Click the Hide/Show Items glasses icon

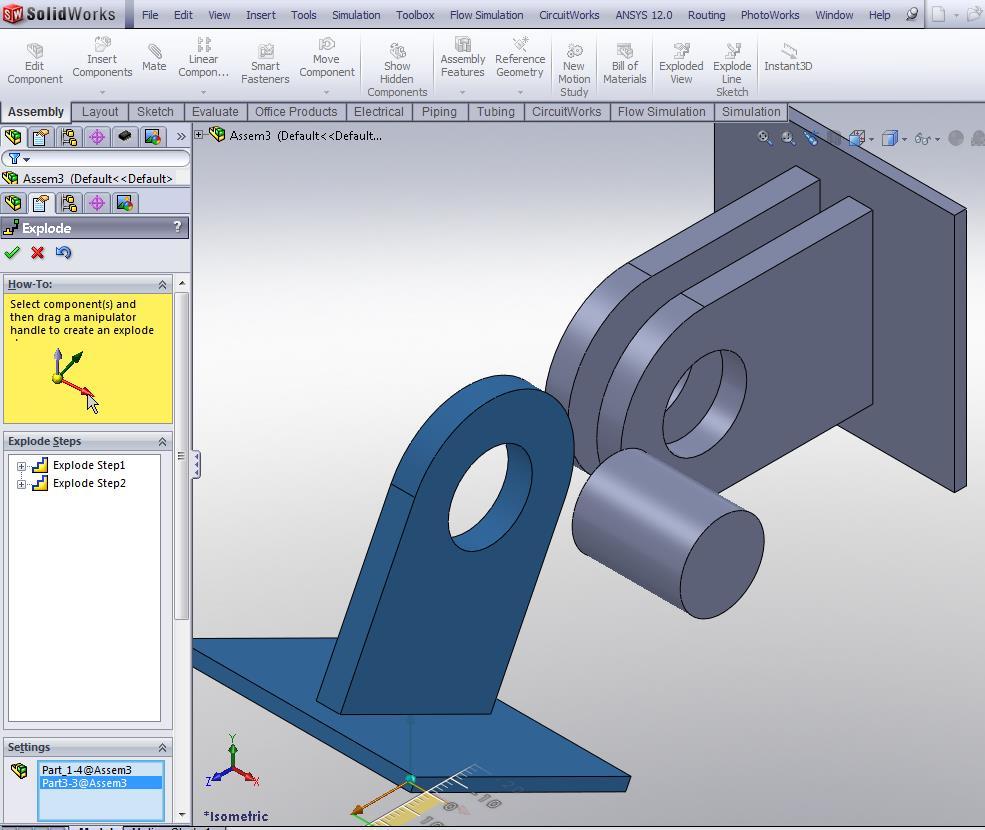point(922,138)
